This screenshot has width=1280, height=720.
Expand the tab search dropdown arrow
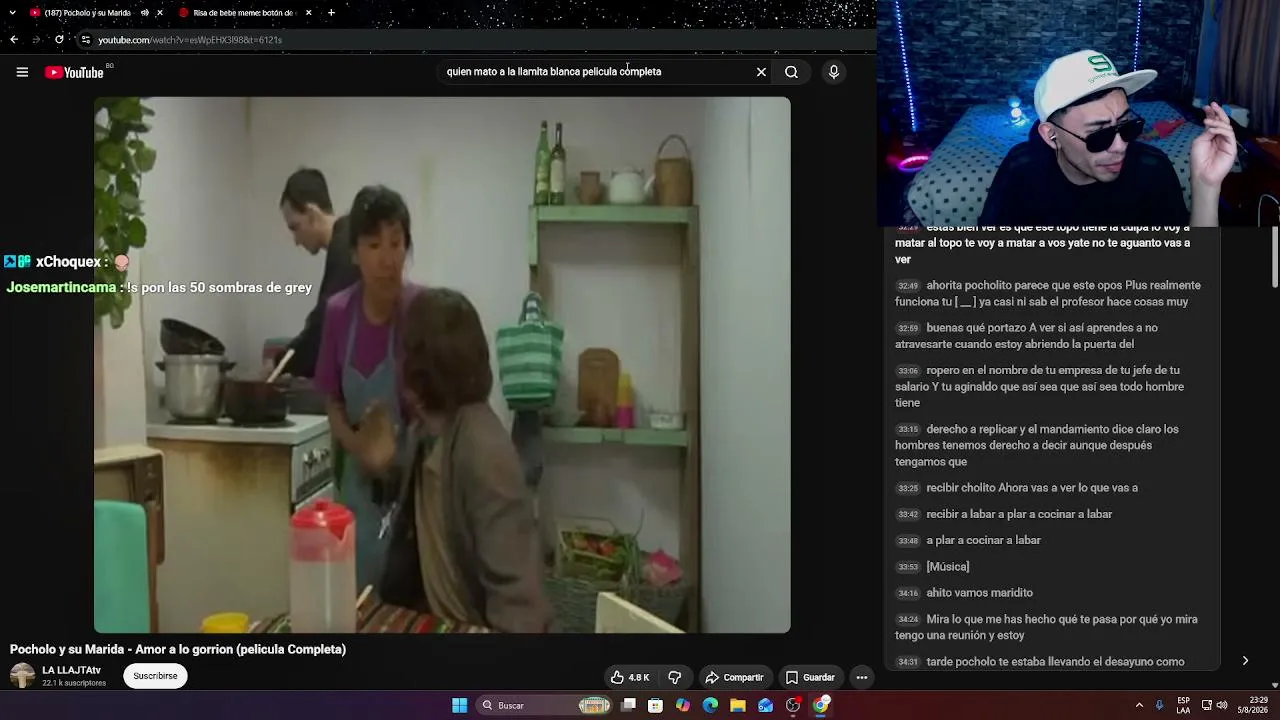12,13
